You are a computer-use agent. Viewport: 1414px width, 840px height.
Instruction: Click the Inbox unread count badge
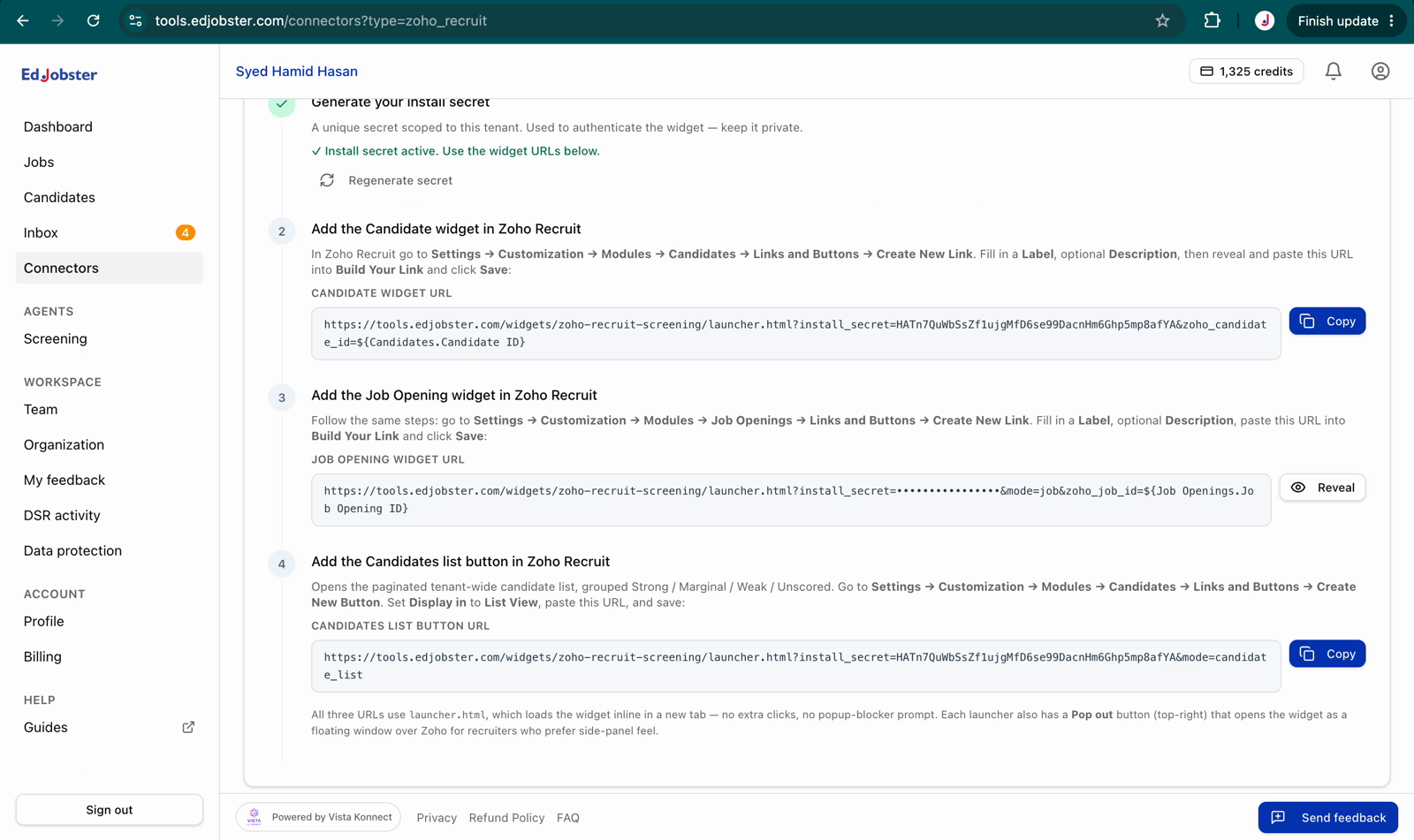click(x=185, y=232)
